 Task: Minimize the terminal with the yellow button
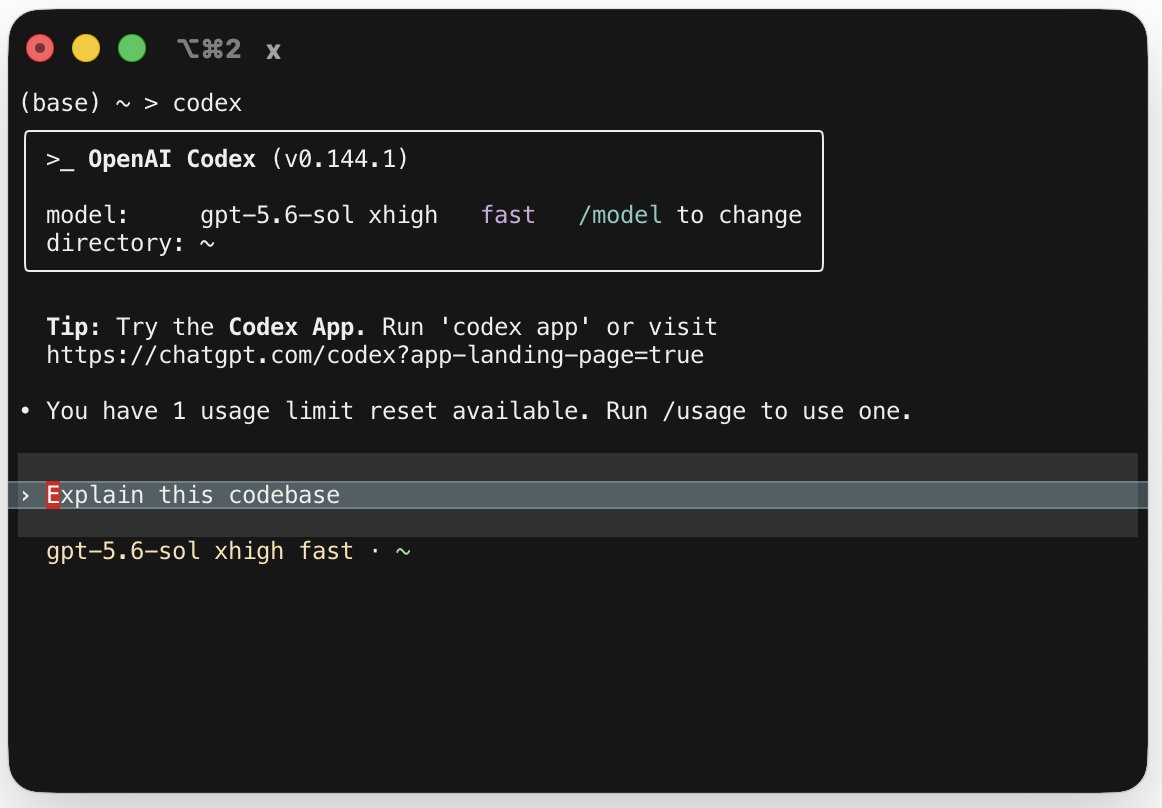86,49
